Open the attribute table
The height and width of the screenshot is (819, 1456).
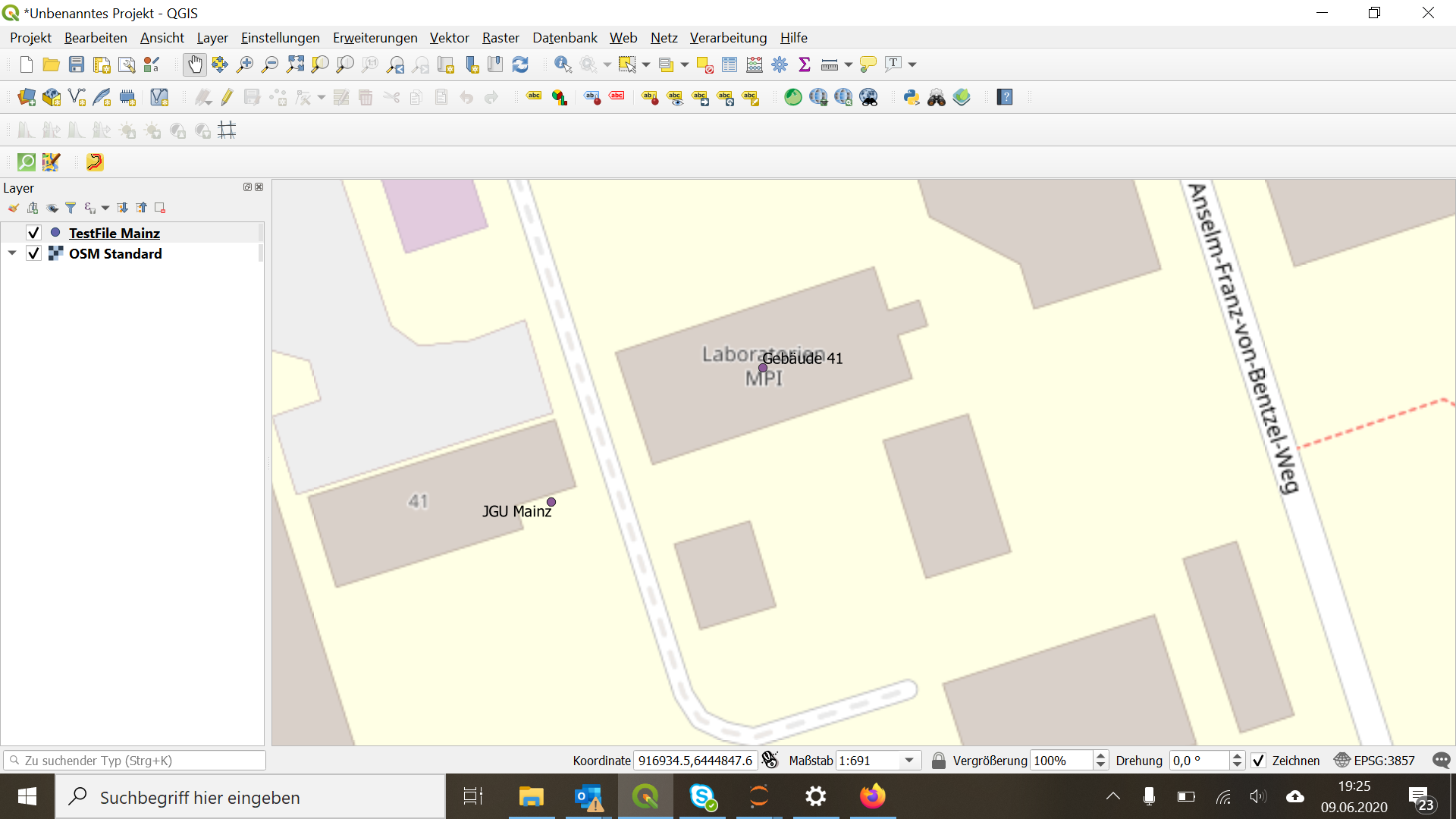pyautogui.click(x=730, y=64)
